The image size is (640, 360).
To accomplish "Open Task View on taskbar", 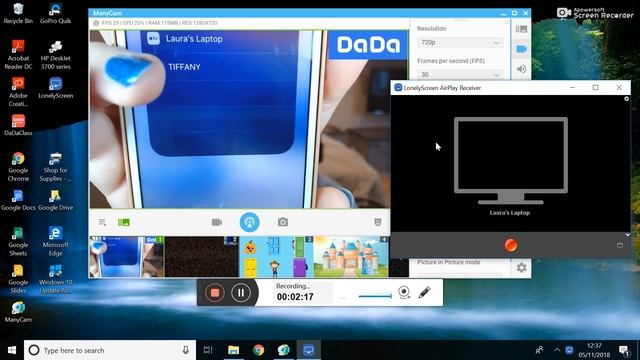I will (208, 350).
